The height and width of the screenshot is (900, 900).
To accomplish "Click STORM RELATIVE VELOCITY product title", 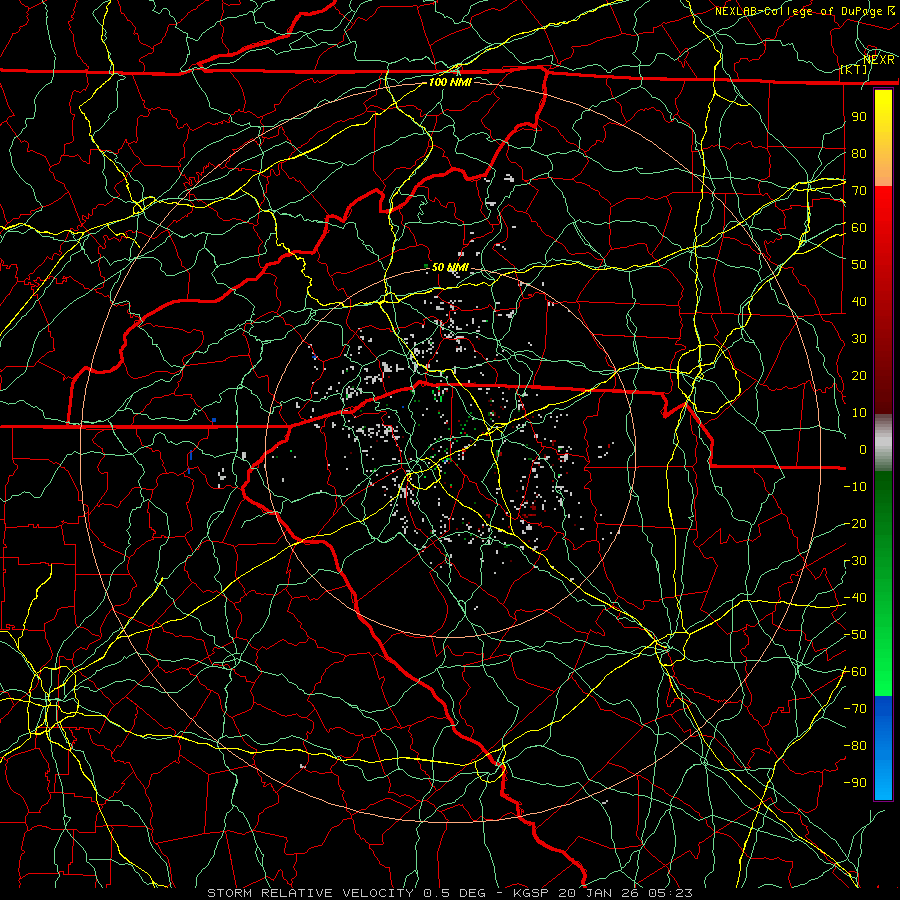I will (x=310, y=893).
